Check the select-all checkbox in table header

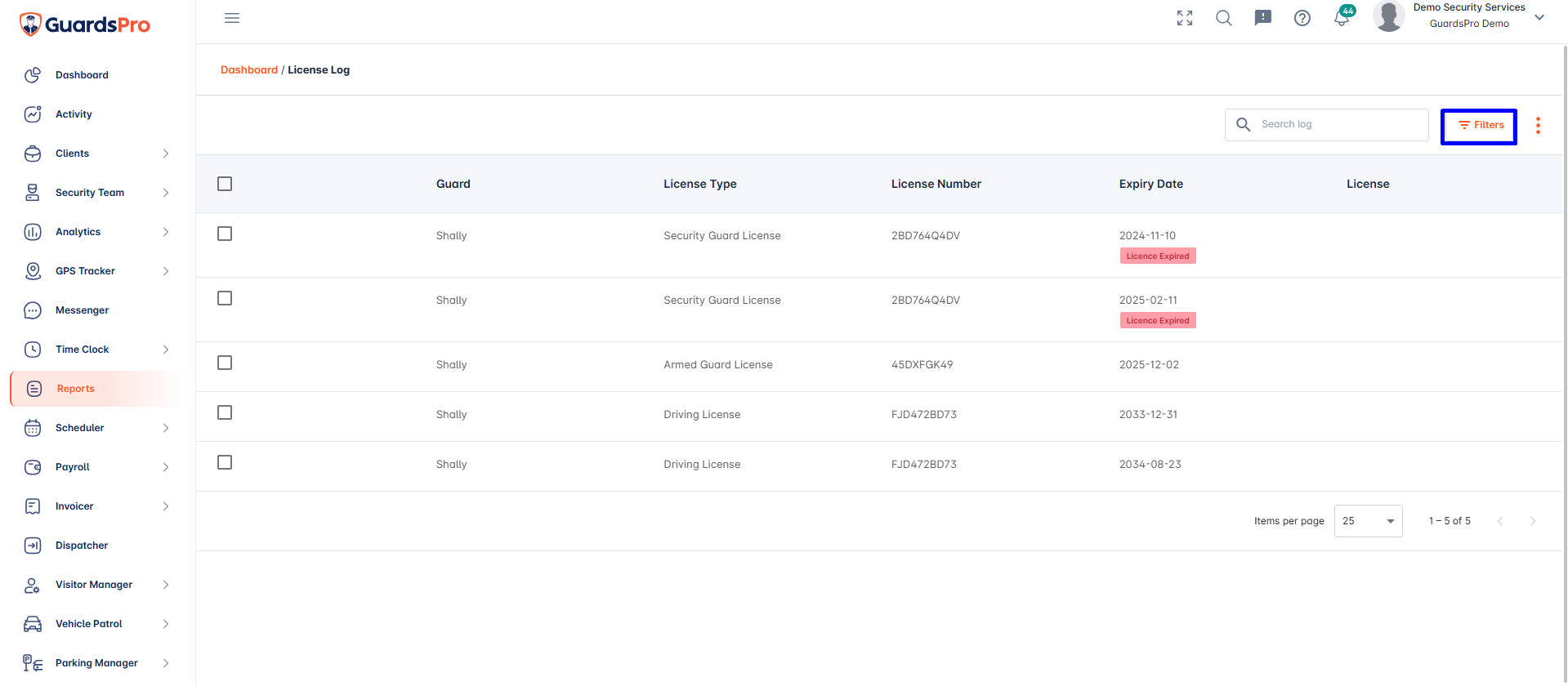tap(225, 184)
